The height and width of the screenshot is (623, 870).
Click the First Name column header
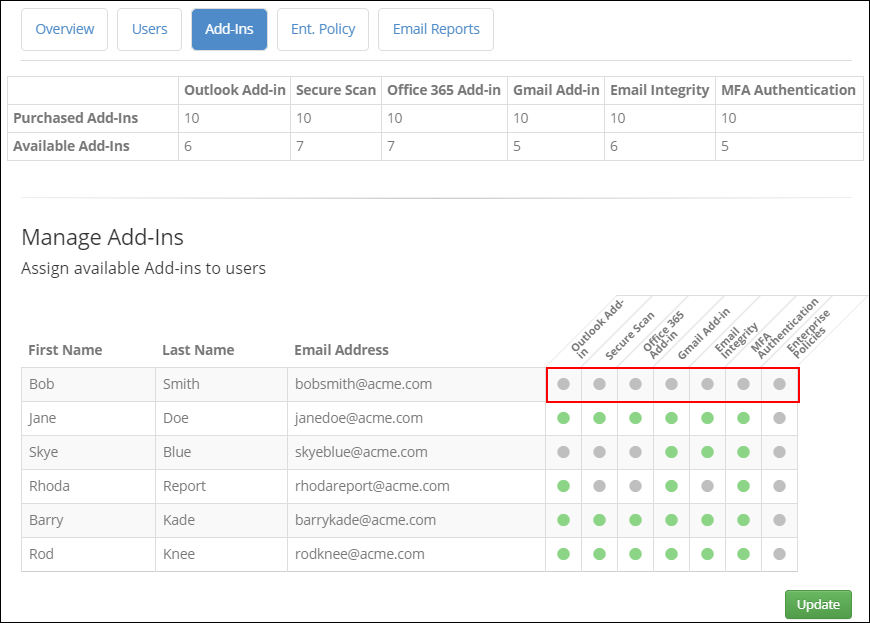pyautogui.click(x=65, y=350)
